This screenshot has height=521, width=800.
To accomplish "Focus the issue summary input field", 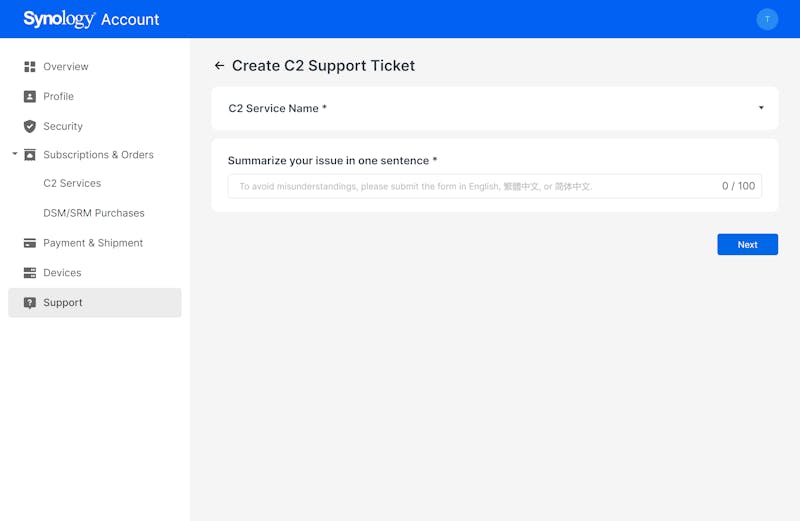I will (x=494, y=186).
